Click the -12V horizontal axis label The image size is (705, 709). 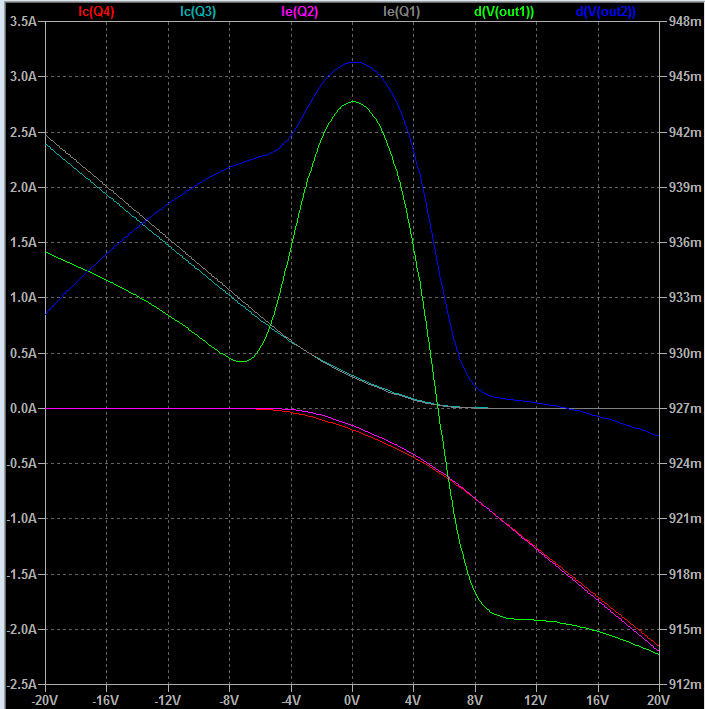167,700
